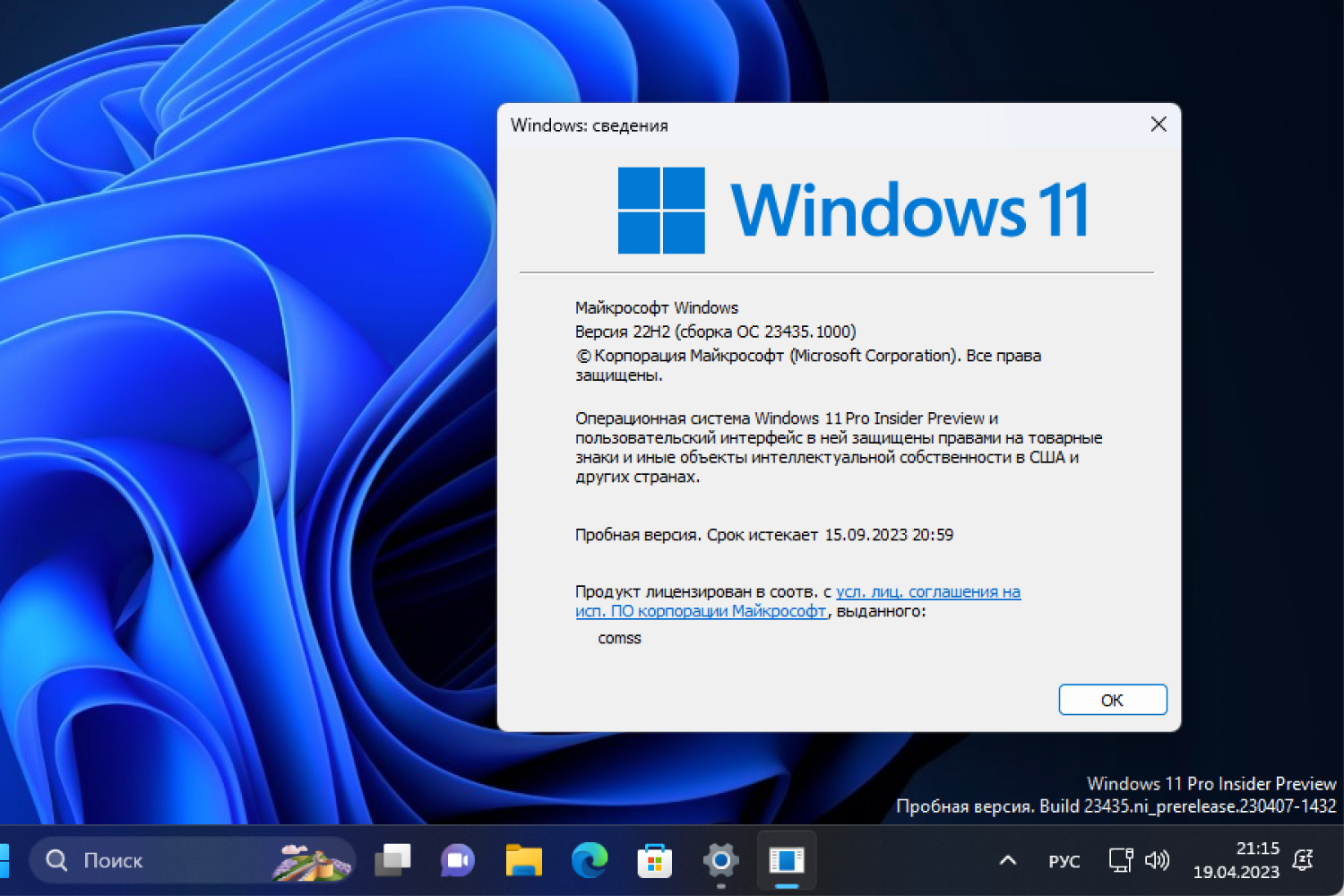Launch Microsoft Store from the taskbar
Viewport: 1344px width, 896px height.
point(654,860)
